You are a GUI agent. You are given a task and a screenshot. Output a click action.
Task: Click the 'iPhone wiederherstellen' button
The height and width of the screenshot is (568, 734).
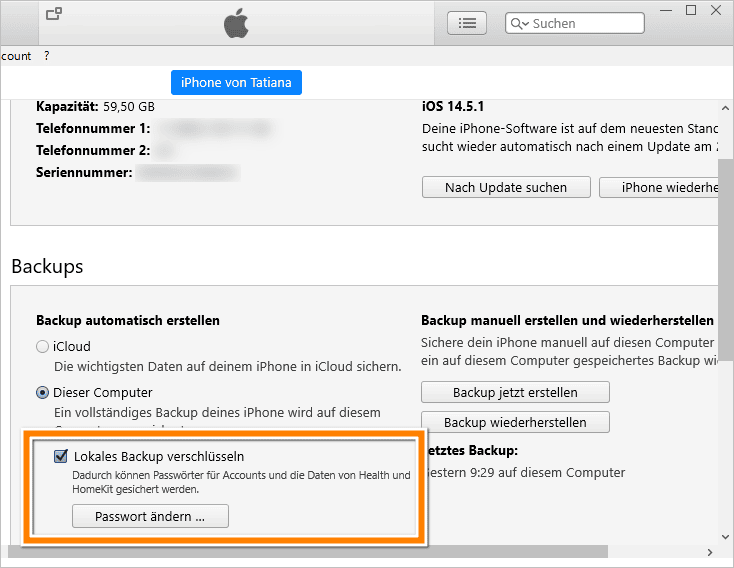tap(659, 187)
